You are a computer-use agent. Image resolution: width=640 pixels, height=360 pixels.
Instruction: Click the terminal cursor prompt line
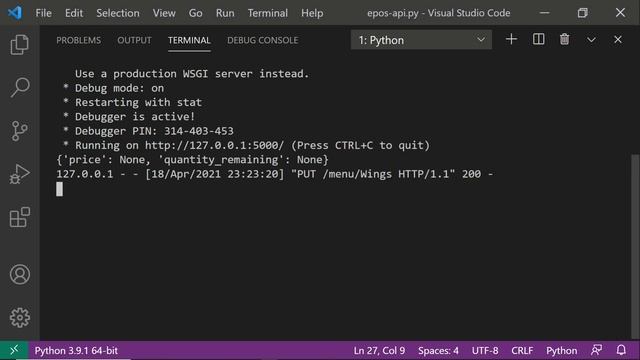point(60,189)
